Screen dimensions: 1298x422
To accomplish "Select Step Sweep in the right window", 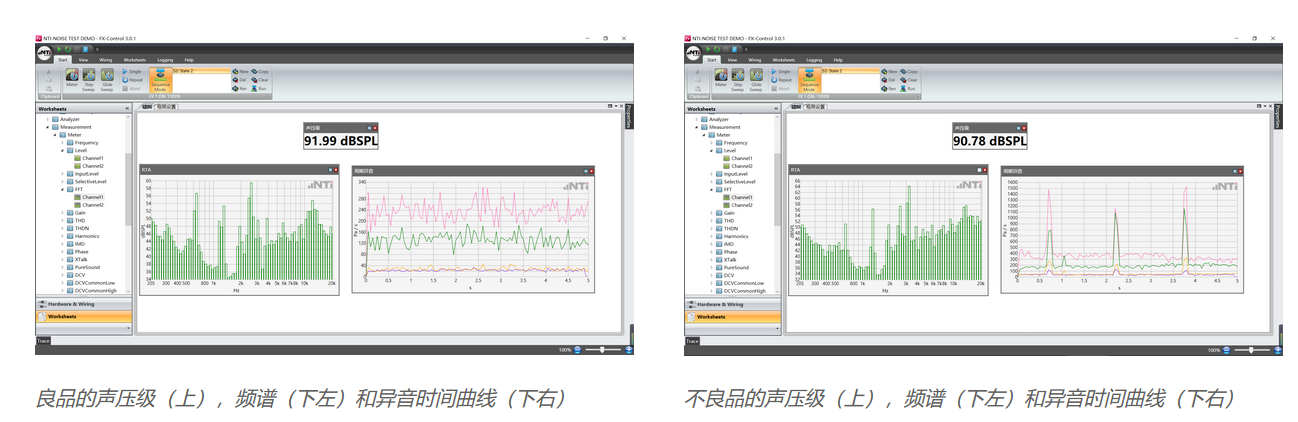I will click(738, 78).
